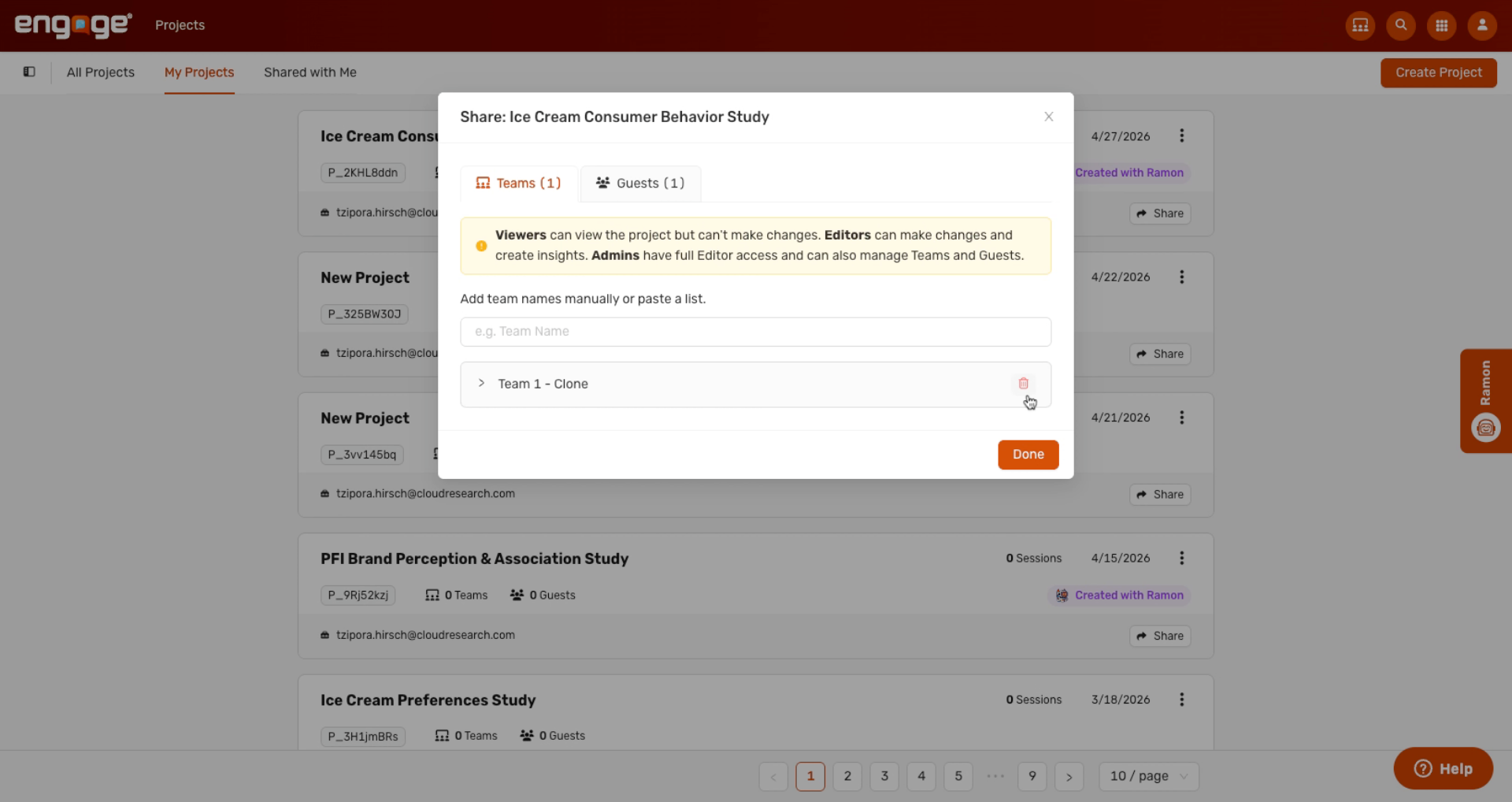The width and height of the screenshot is (1512, 802).
Task: Share the PFI Brand Perception study
Action: 1160,636
